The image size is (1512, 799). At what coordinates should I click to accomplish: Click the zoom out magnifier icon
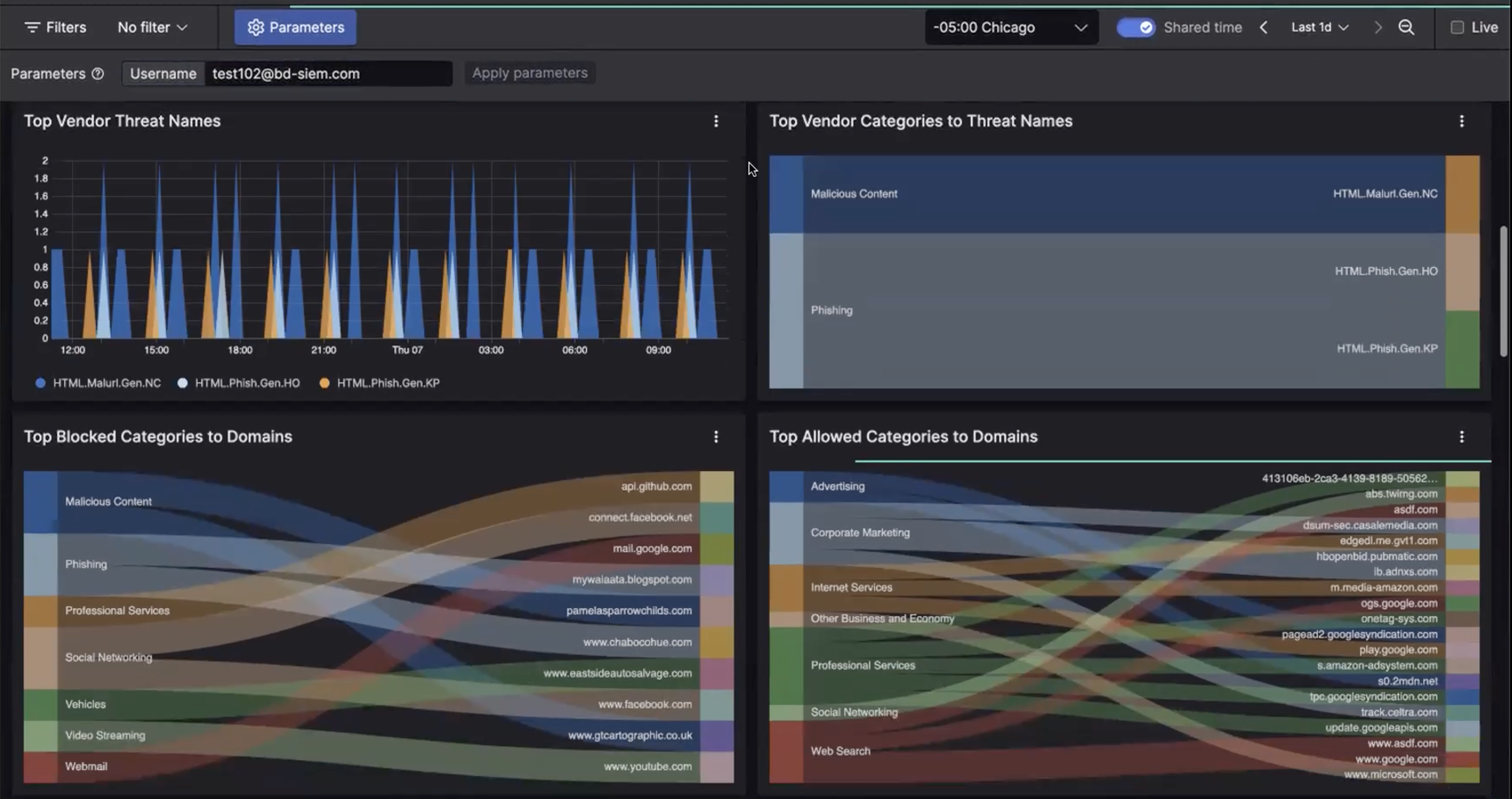(1406, 28)
